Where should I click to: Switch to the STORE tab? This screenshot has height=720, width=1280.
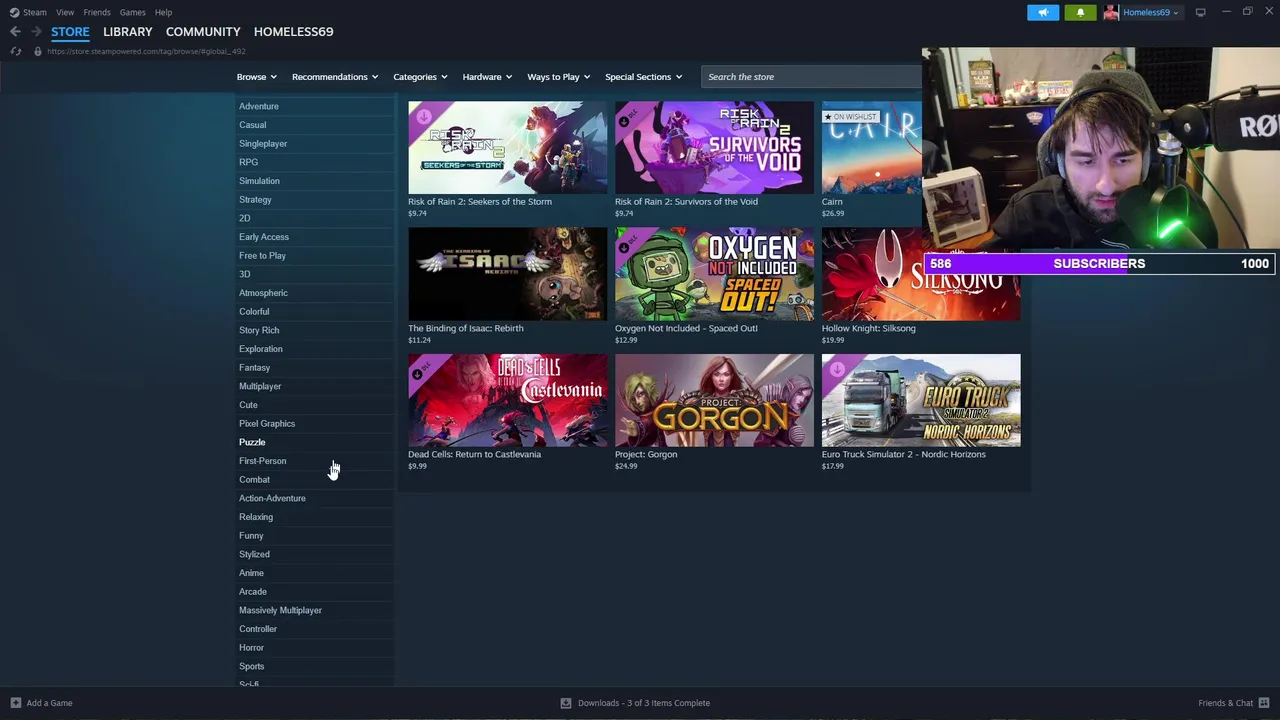(70, 32)
